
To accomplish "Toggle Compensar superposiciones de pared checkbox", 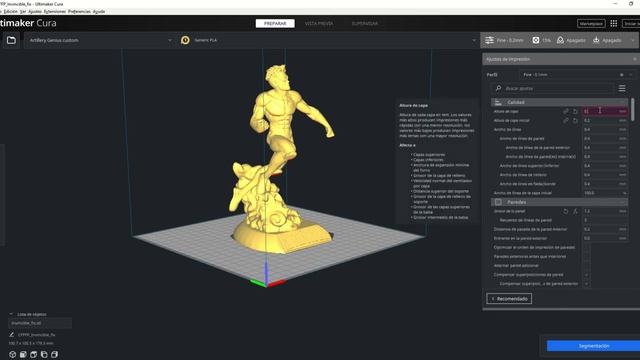I will coord(586,275).
